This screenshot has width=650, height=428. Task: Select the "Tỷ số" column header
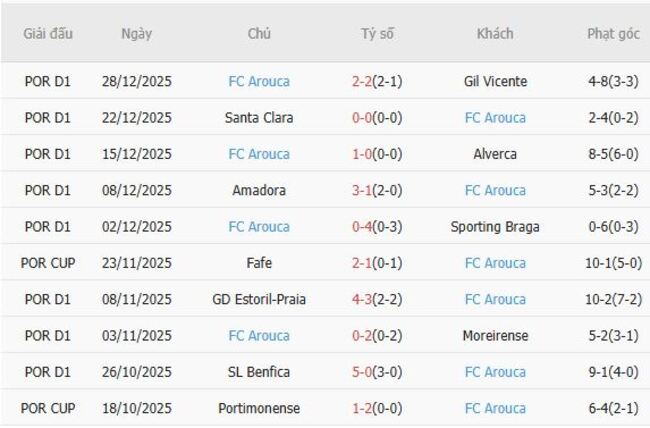(x=377, y=33)
